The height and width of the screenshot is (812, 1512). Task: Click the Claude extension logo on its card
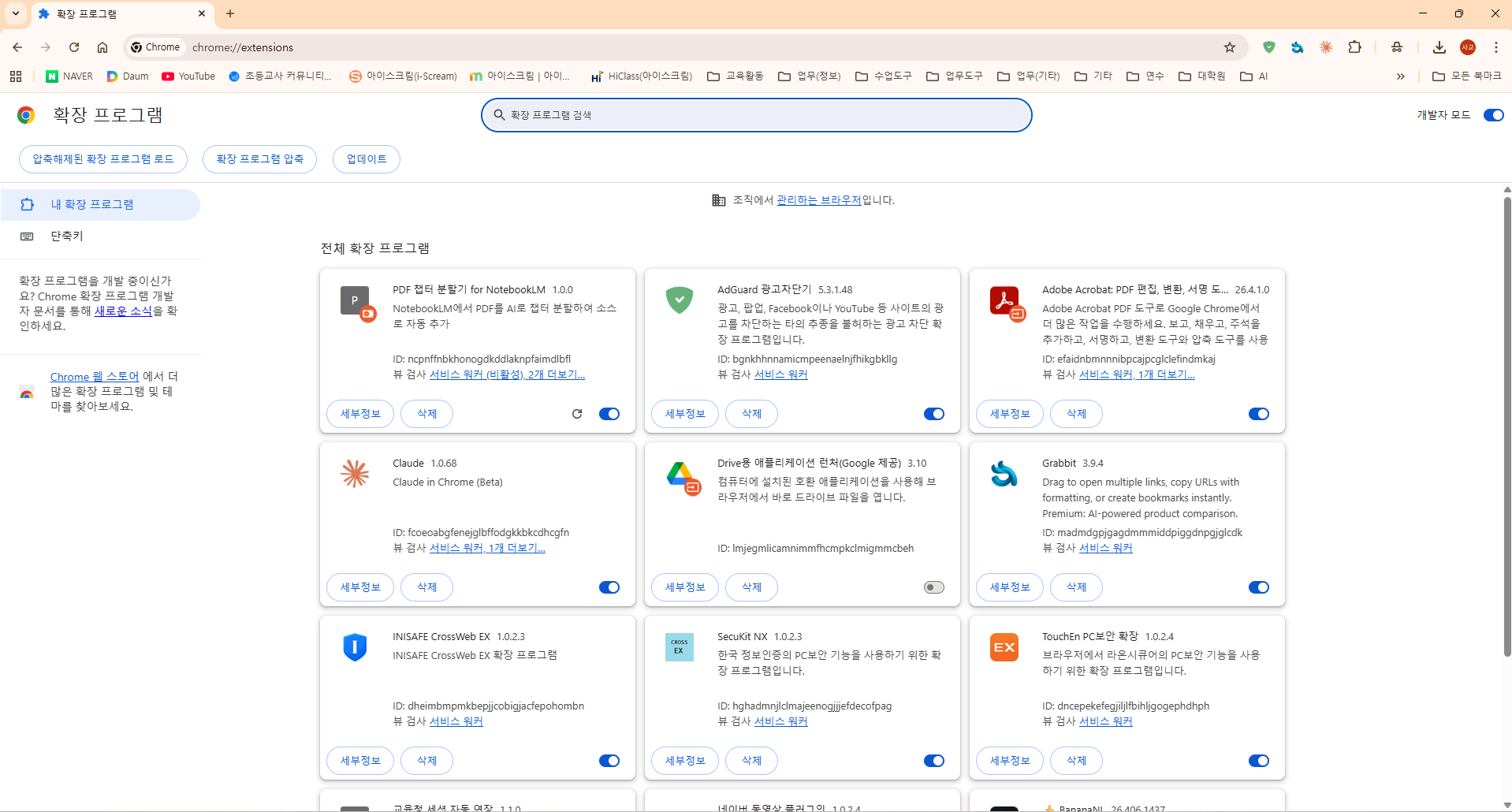click(x=355, y=474)
